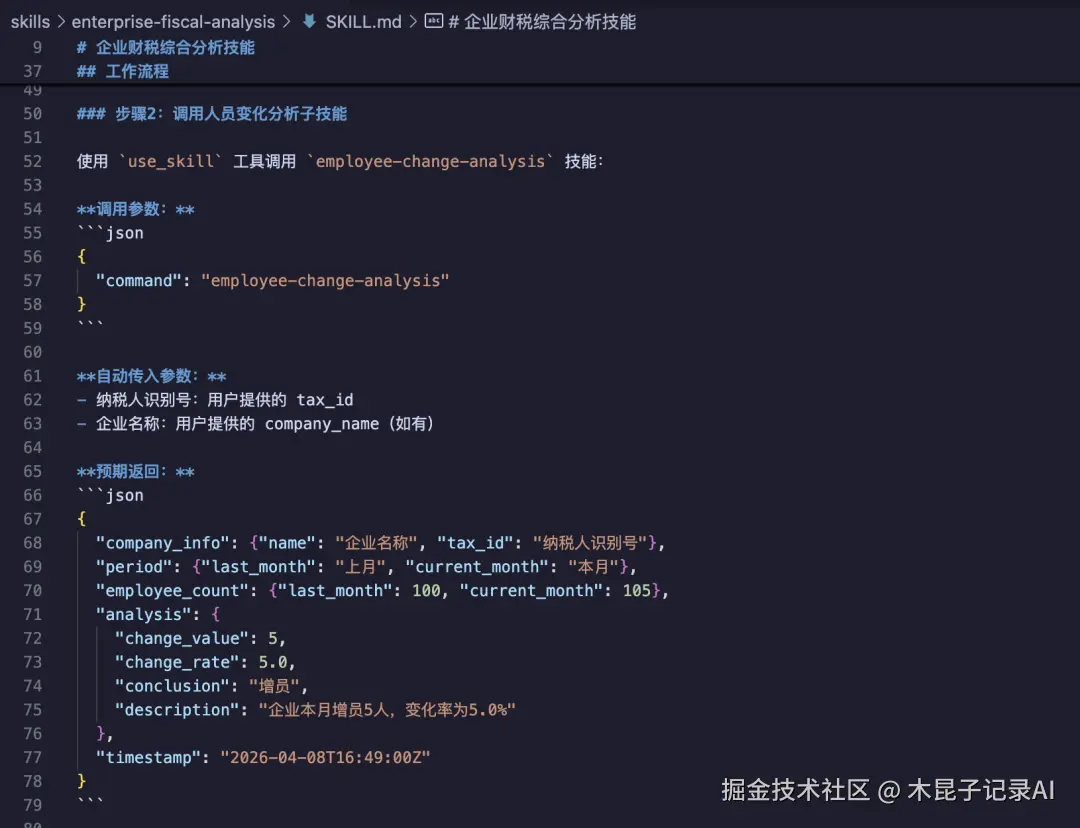Screen dimensions: 1080x828
Task: Click the bold text '预期返回:'
Action: coord(136,471)
